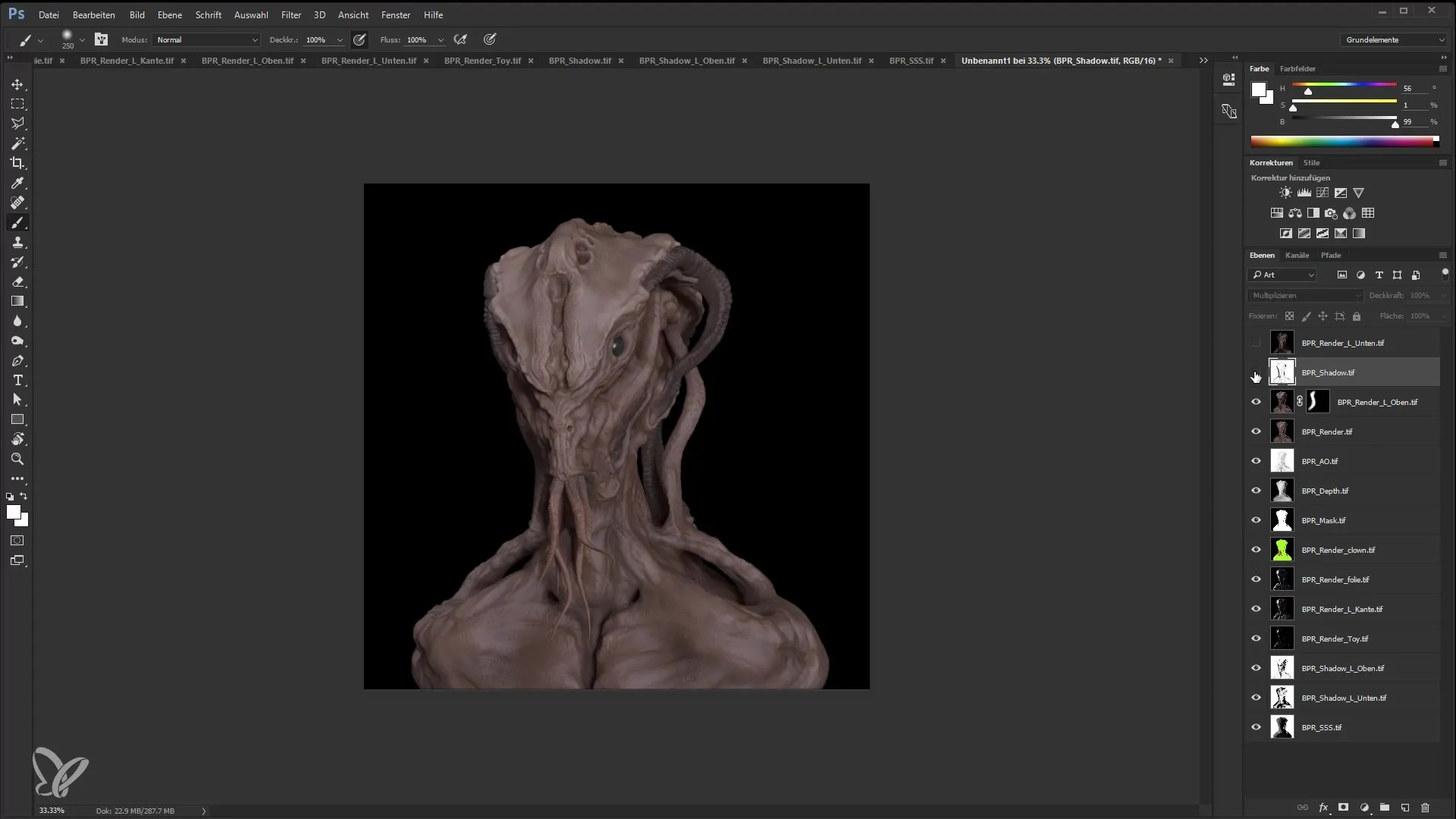Create a new group folder
Viewport: 1456px width, 819px height.
point(1384,808)
